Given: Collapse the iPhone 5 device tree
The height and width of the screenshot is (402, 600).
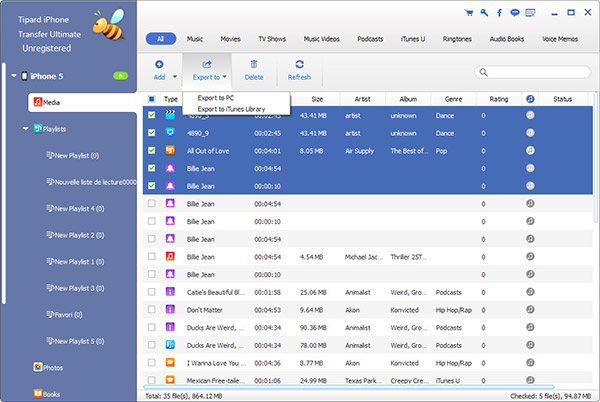Looking at the screenshot, I should pyautogui.click(x=14, y=76).
